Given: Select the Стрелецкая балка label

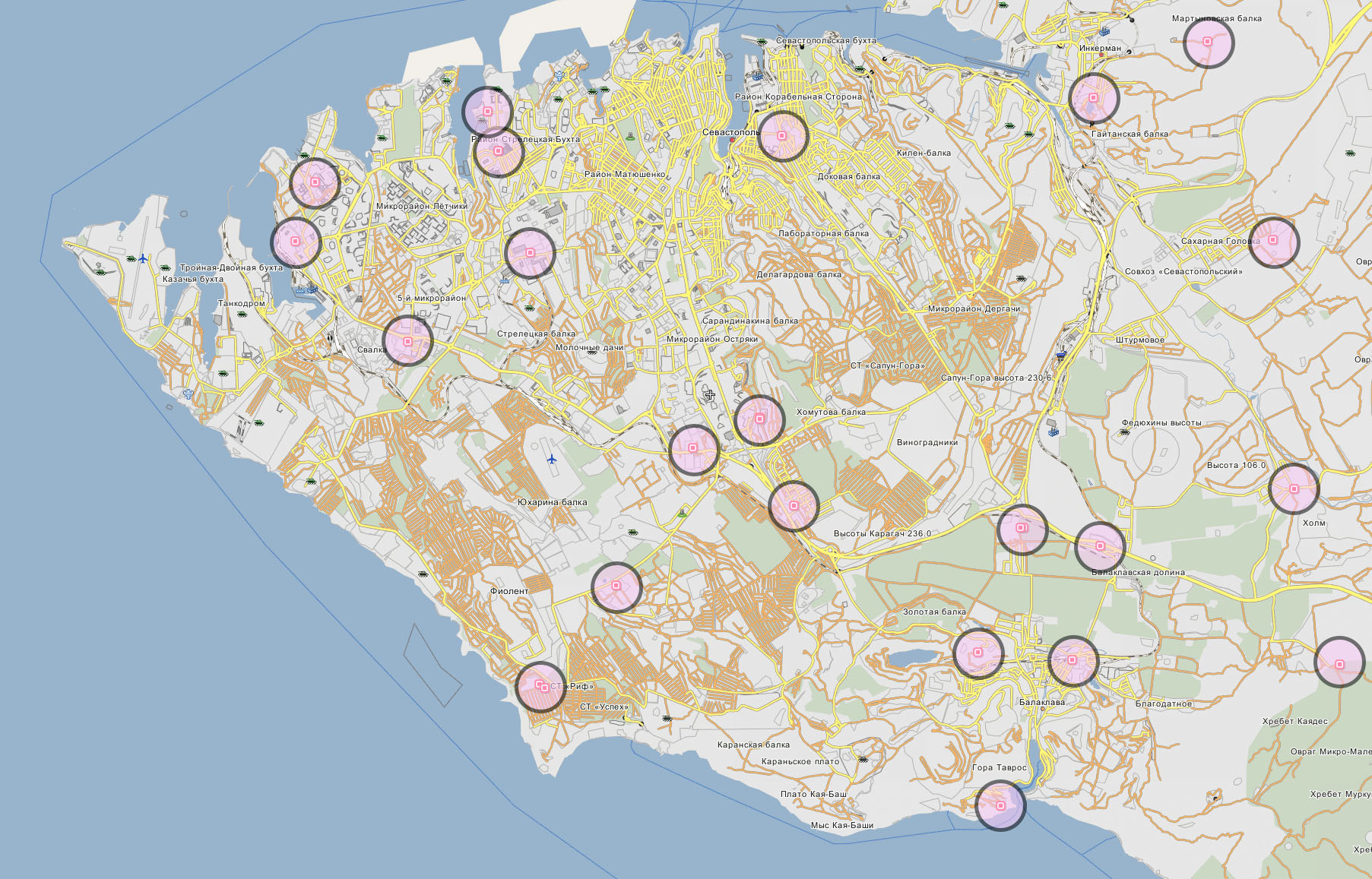Looking at the screenshot, I should (536, 334).
